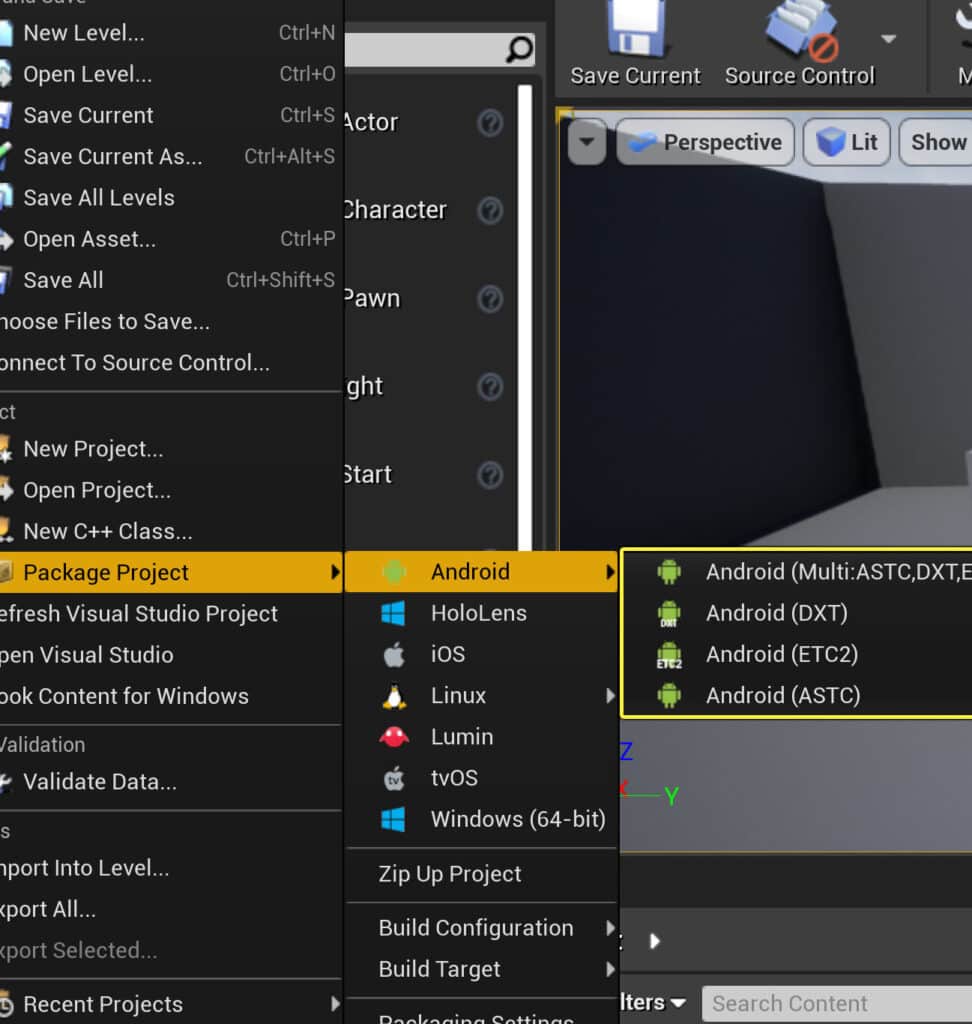972x1024 pixels.
Task: Select Zip Up Project menu entry
Action: pos(450,874)
